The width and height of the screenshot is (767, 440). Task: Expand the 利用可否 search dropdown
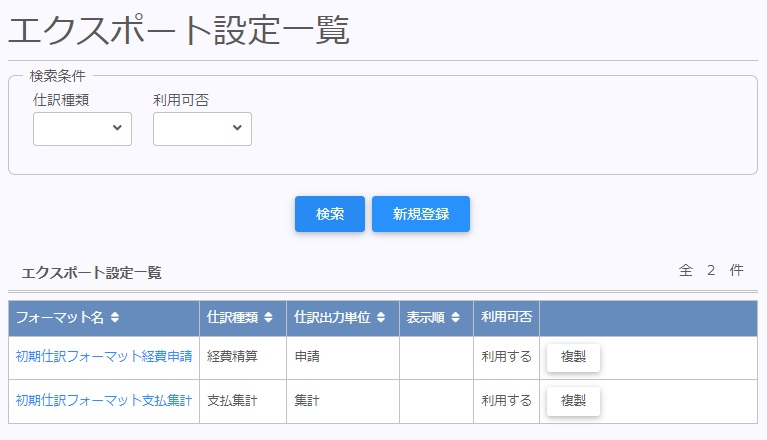[x=202, y=128]
